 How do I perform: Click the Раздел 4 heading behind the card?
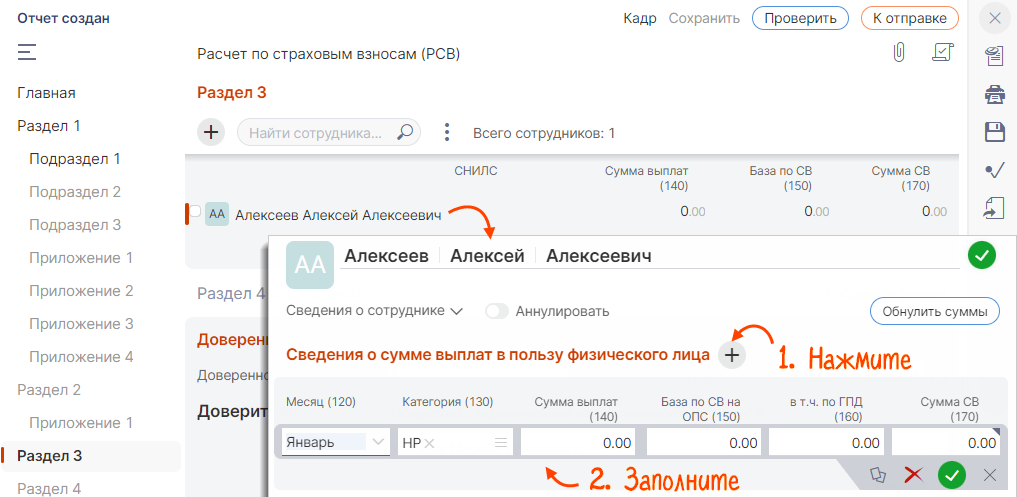(x=231, y=293)
